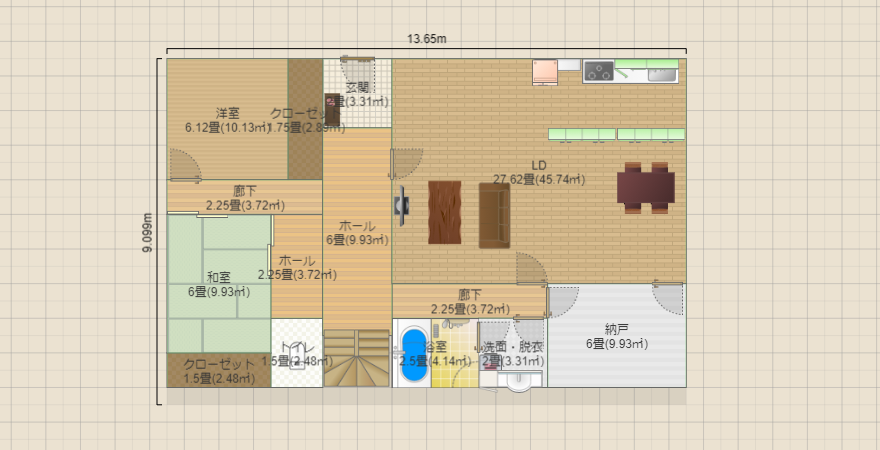Click the クローゼット 1.5畳 label
The width and height of the screenshot is (880, 450).
click(219, 372)
